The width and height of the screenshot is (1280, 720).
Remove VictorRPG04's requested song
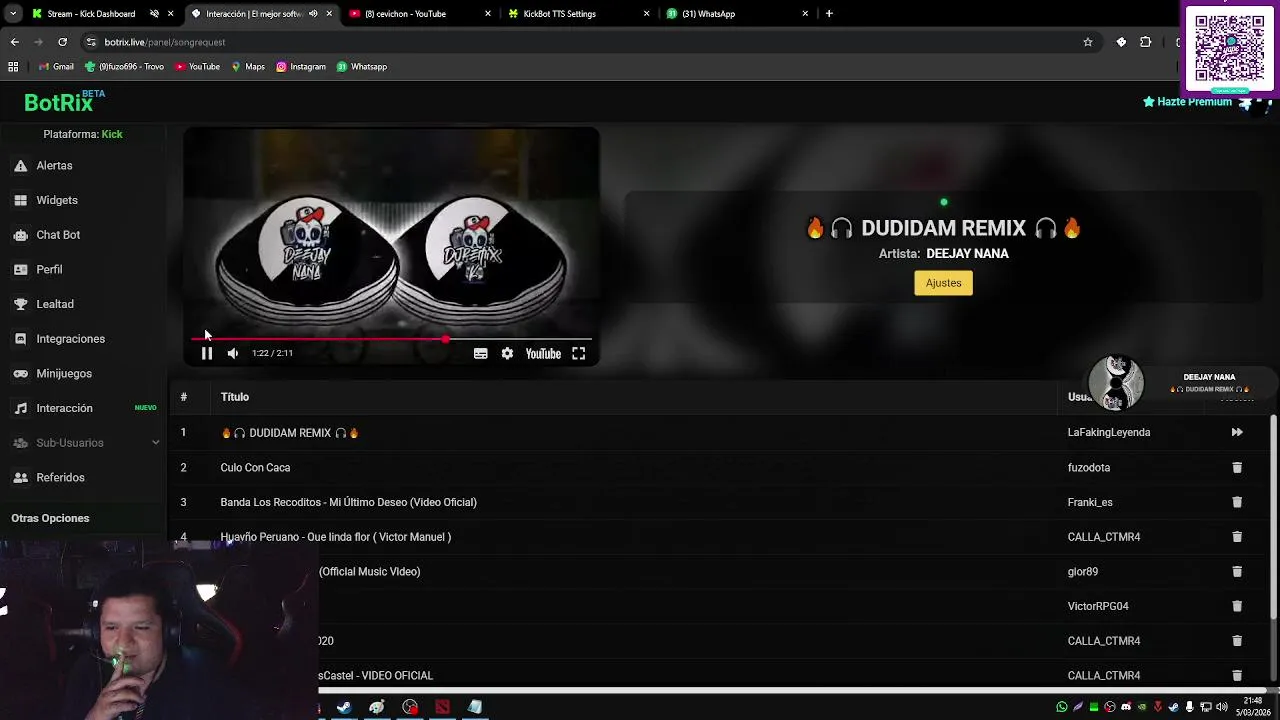1237,606
